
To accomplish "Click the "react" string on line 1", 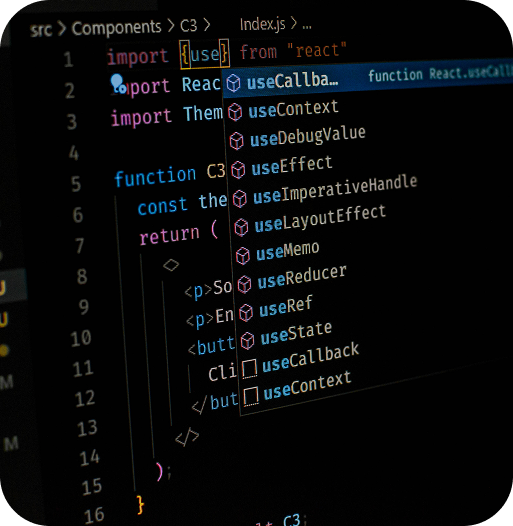I will pyautogui.click(x=317, y=50).
